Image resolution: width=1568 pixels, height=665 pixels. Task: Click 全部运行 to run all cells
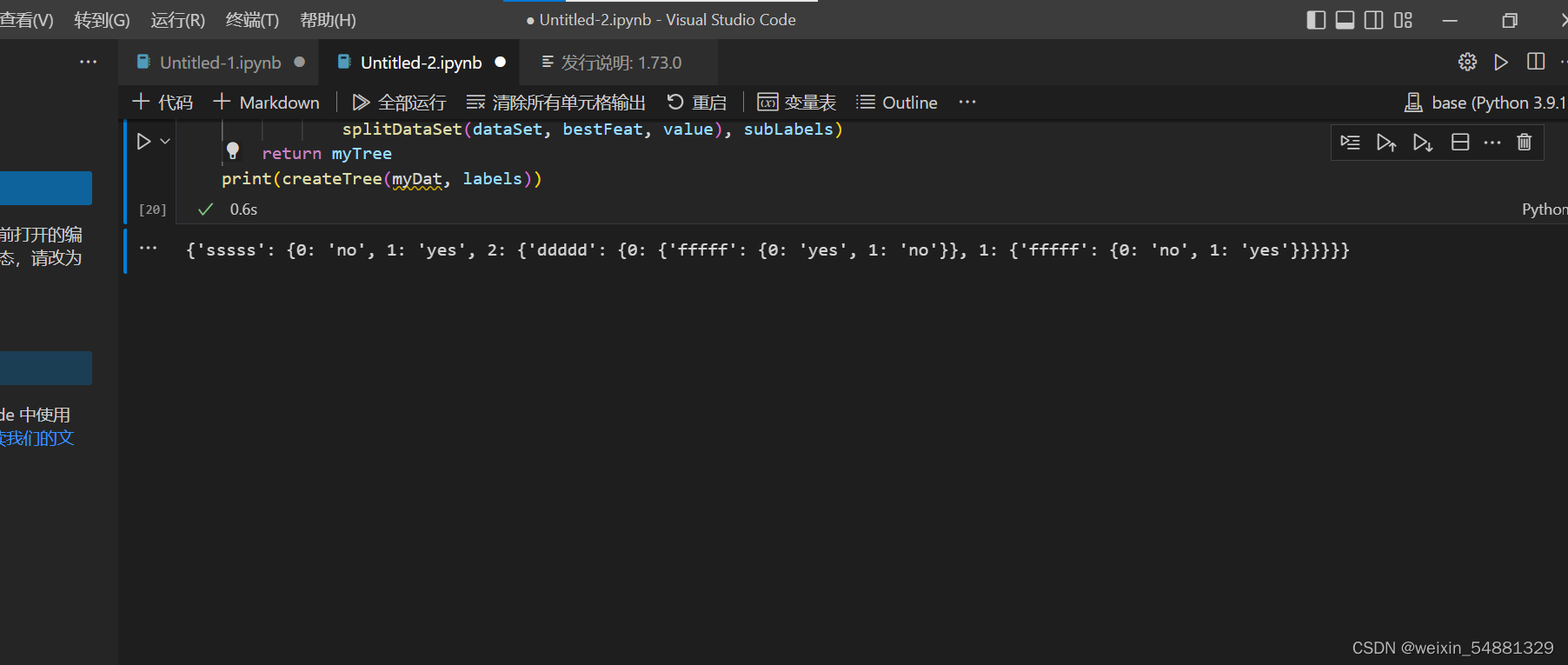[x=400, y=103]
